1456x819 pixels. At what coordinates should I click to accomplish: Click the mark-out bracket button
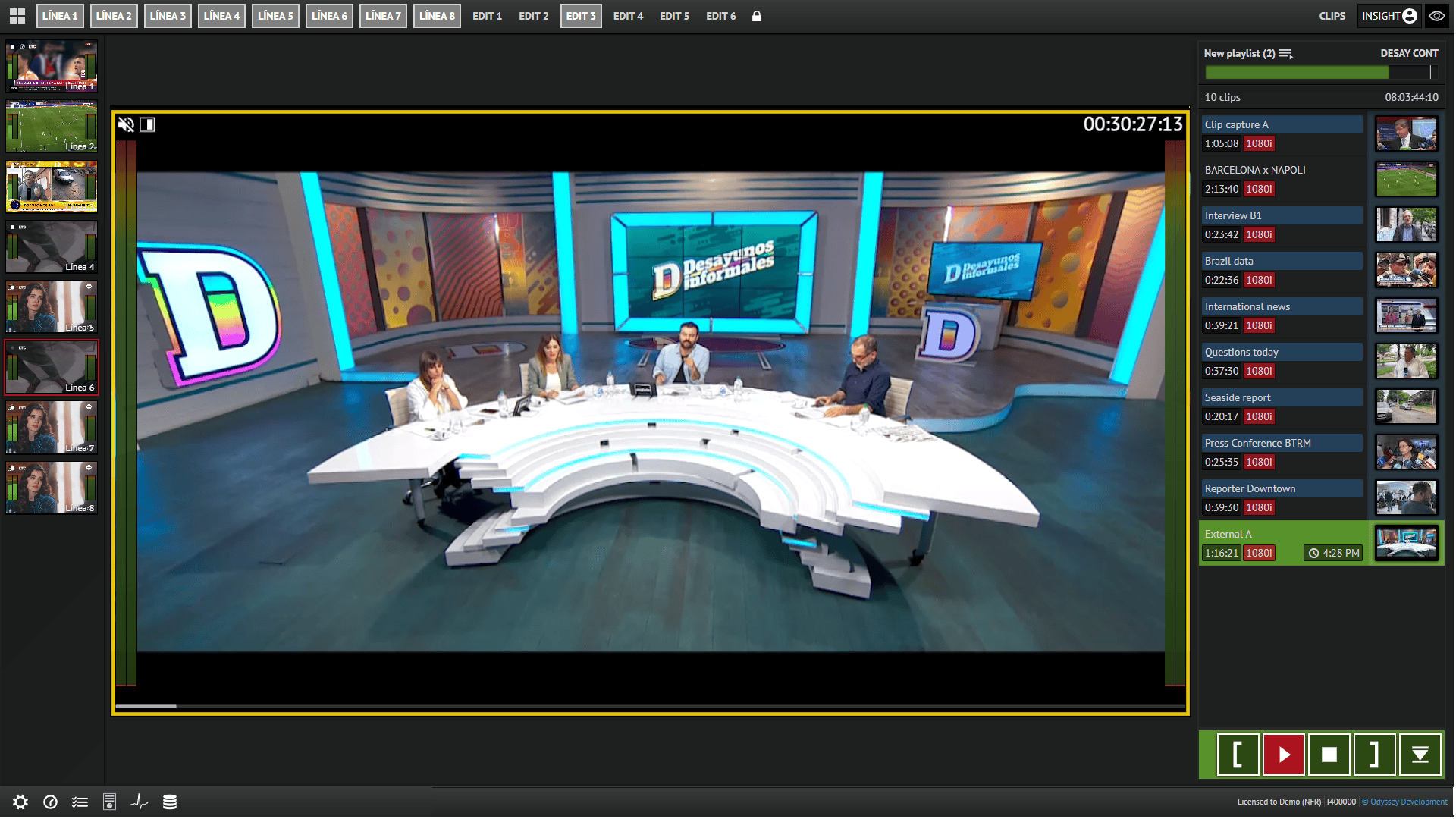click(1374, 754)
